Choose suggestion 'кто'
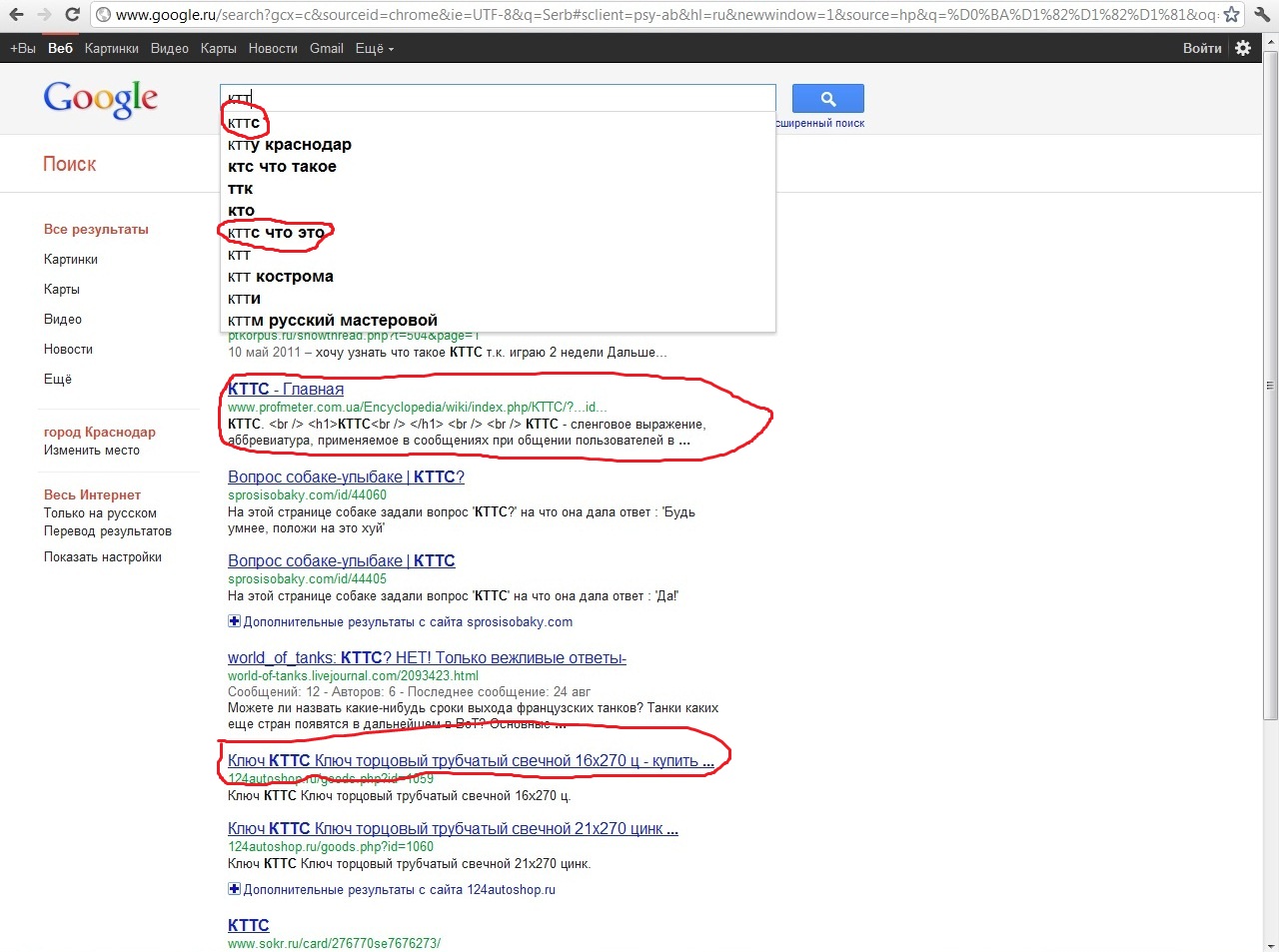This screenshot has height=952, width=1279. tap(498, 211)
